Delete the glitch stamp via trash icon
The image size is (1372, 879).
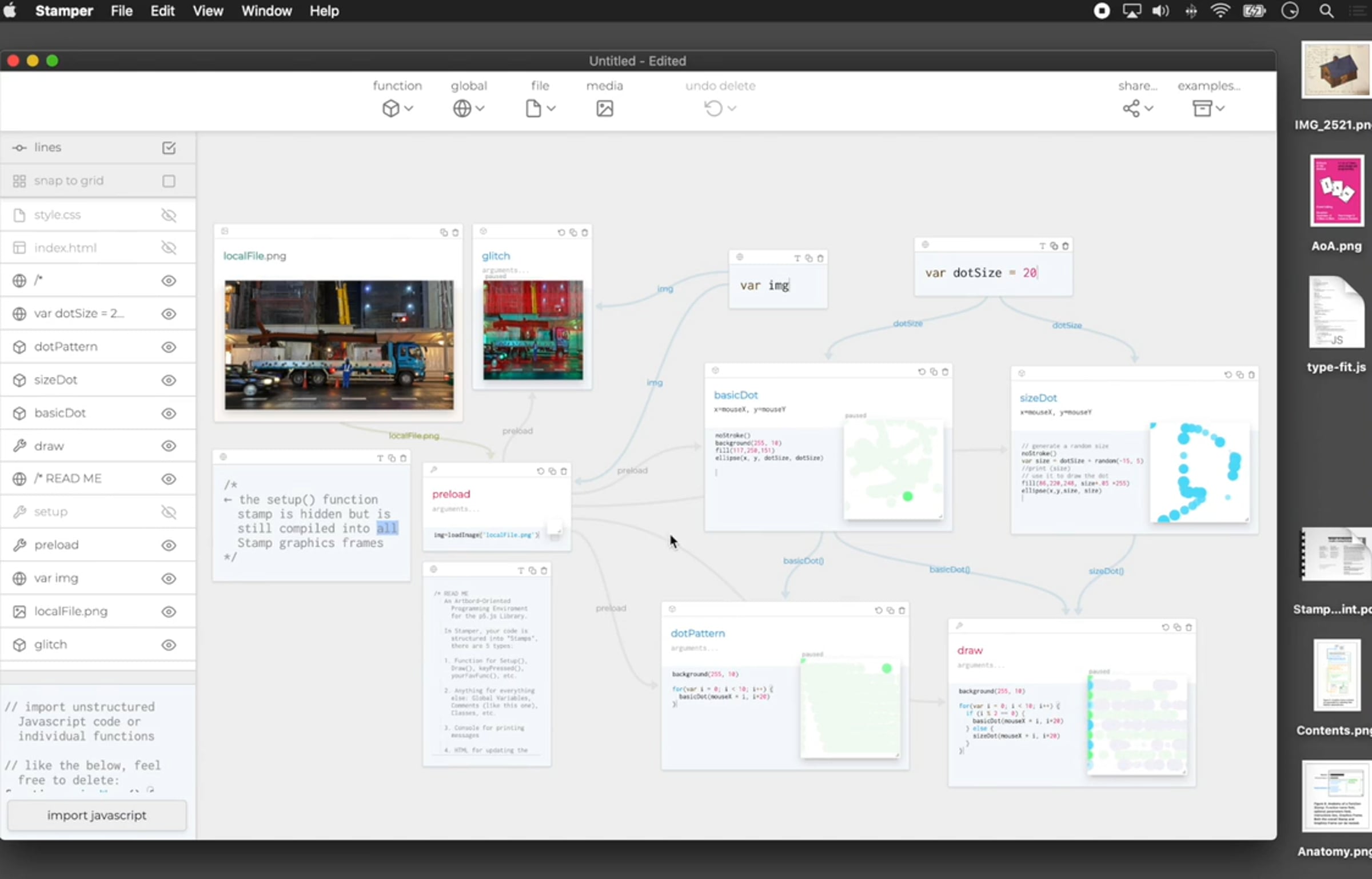pyautogui.click(x=584, y=233)
